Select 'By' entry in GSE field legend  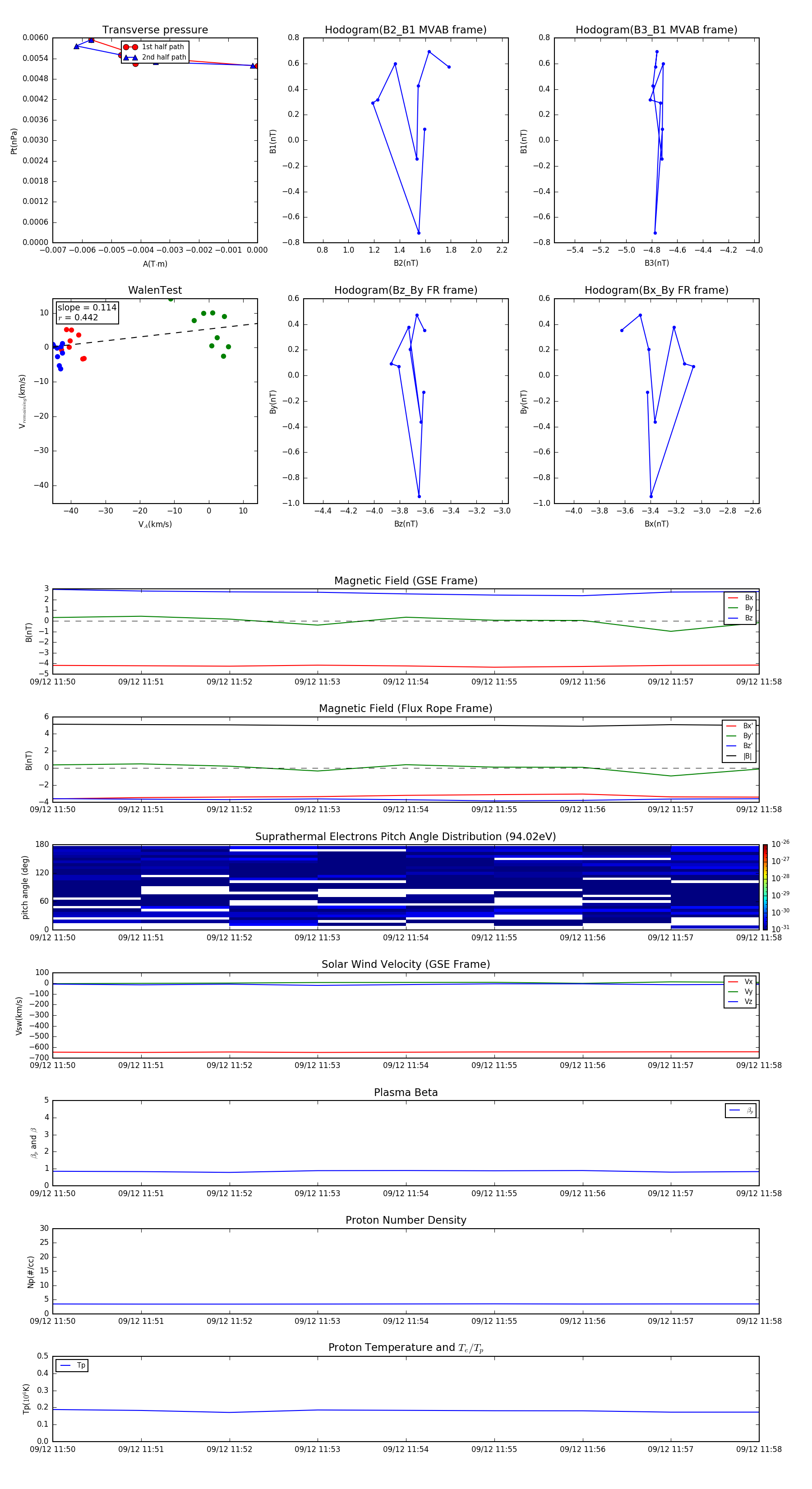pyautogui.click(x=740, y=607)
